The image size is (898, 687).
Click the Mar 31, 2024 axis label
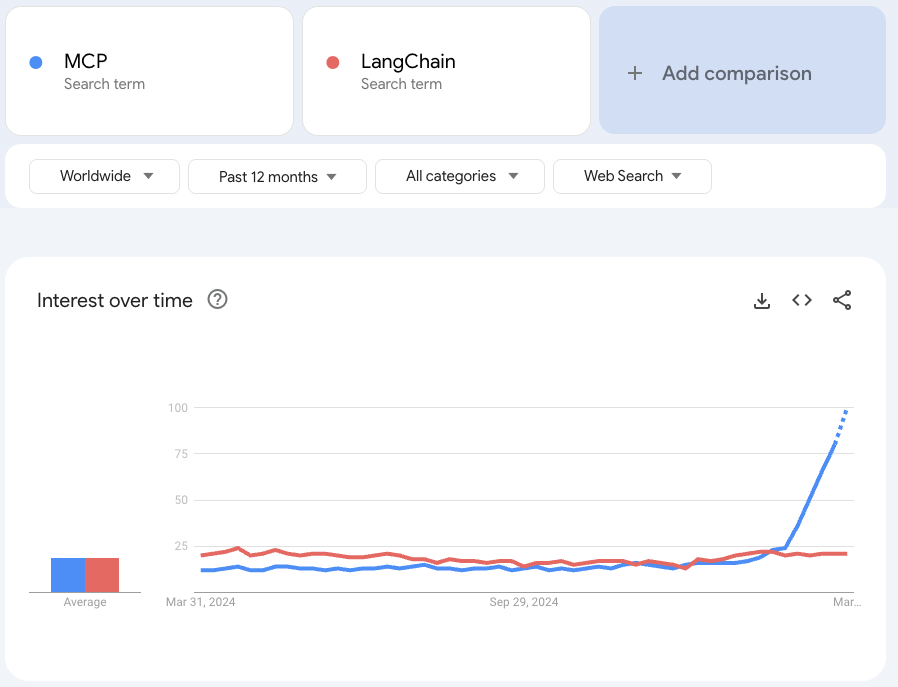(x=201, y=602)
